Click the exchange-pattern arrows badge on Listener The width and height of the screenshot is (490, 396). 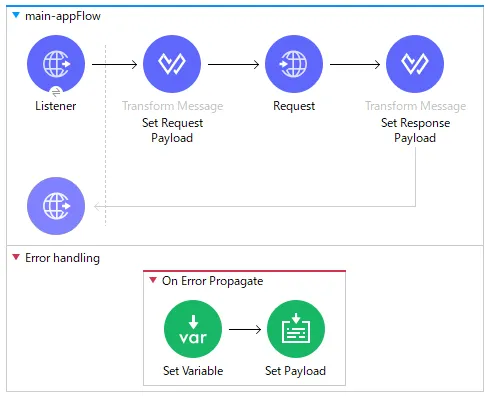[x=56, y=92]
